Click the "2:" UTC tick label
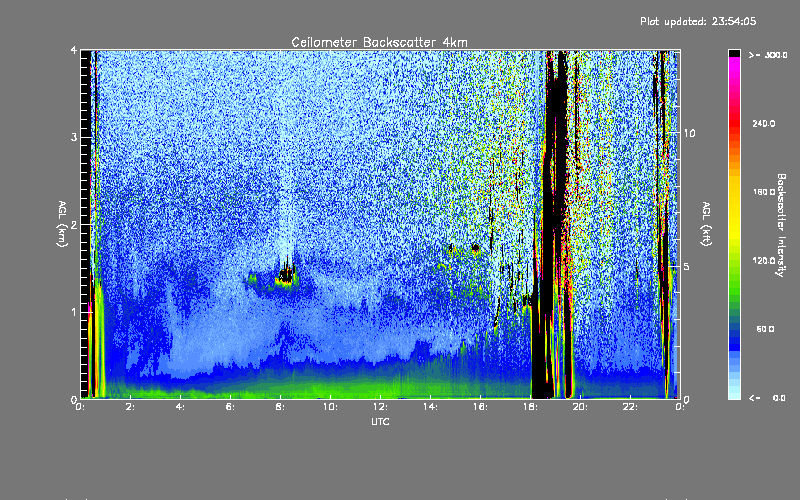The width and height of the screenshot is (800, 500). pyautogui.click(x=131, y=407)
